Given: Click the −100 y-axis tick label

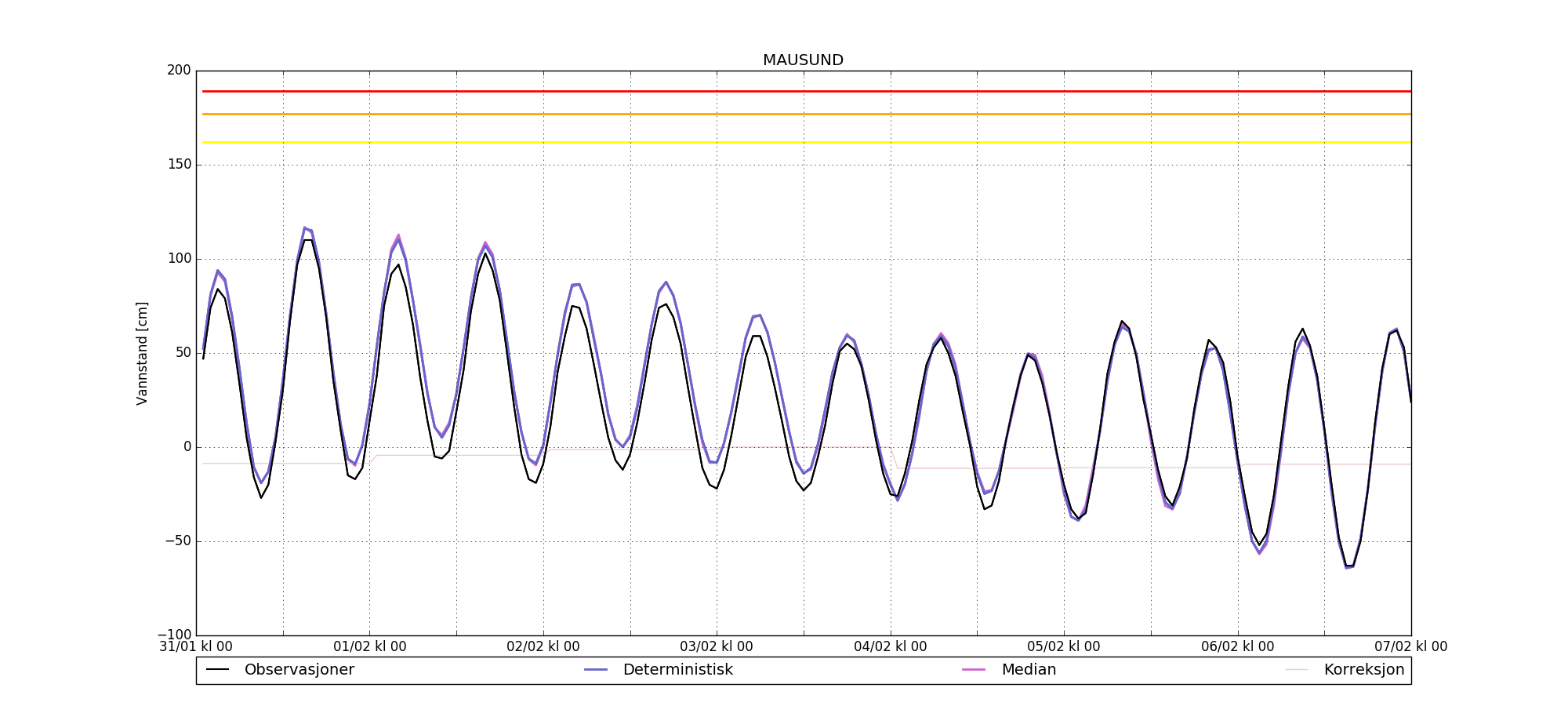Looking at the screenshot, I should point(174,635).
